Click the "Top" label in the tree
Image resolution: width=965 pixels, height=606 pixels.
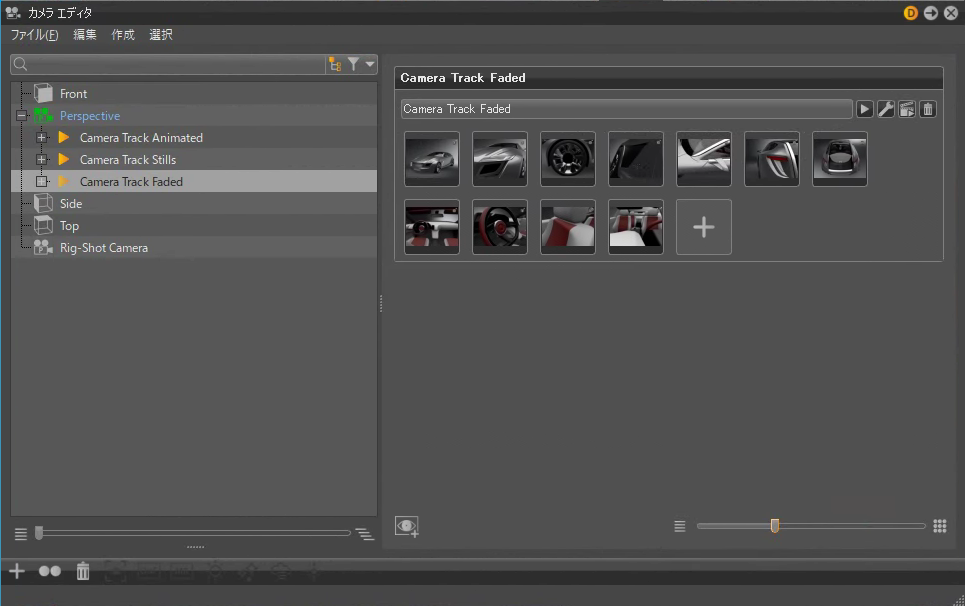(x=70, y=226)
